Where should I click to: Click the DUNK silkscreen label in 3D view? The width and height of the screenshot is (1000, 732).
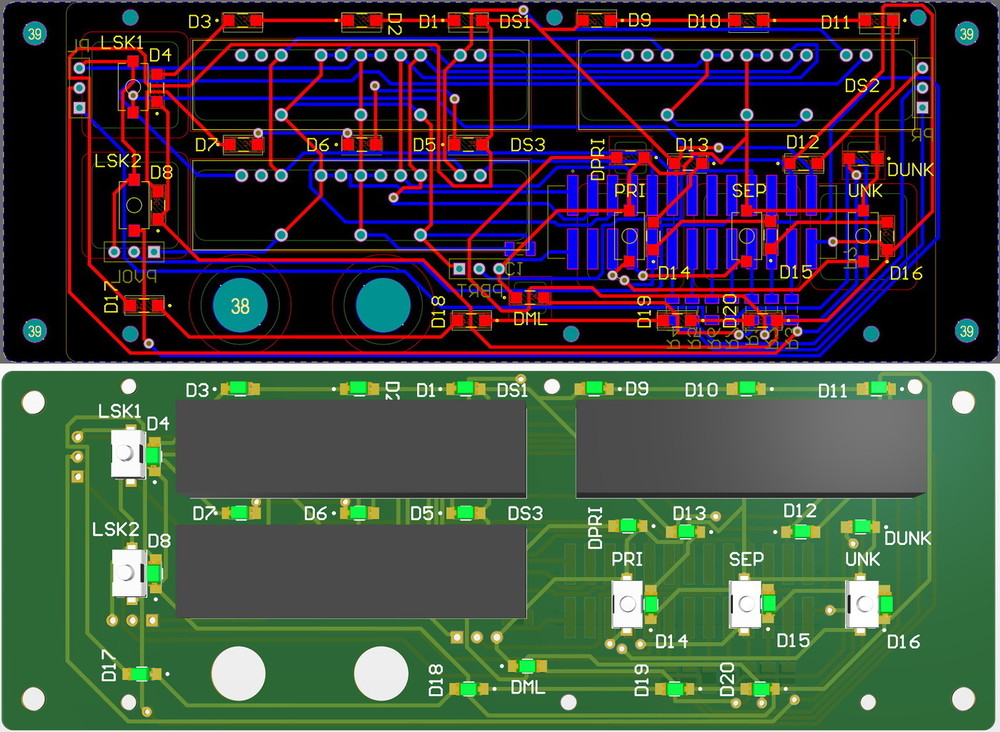click(x=908, y=539)
